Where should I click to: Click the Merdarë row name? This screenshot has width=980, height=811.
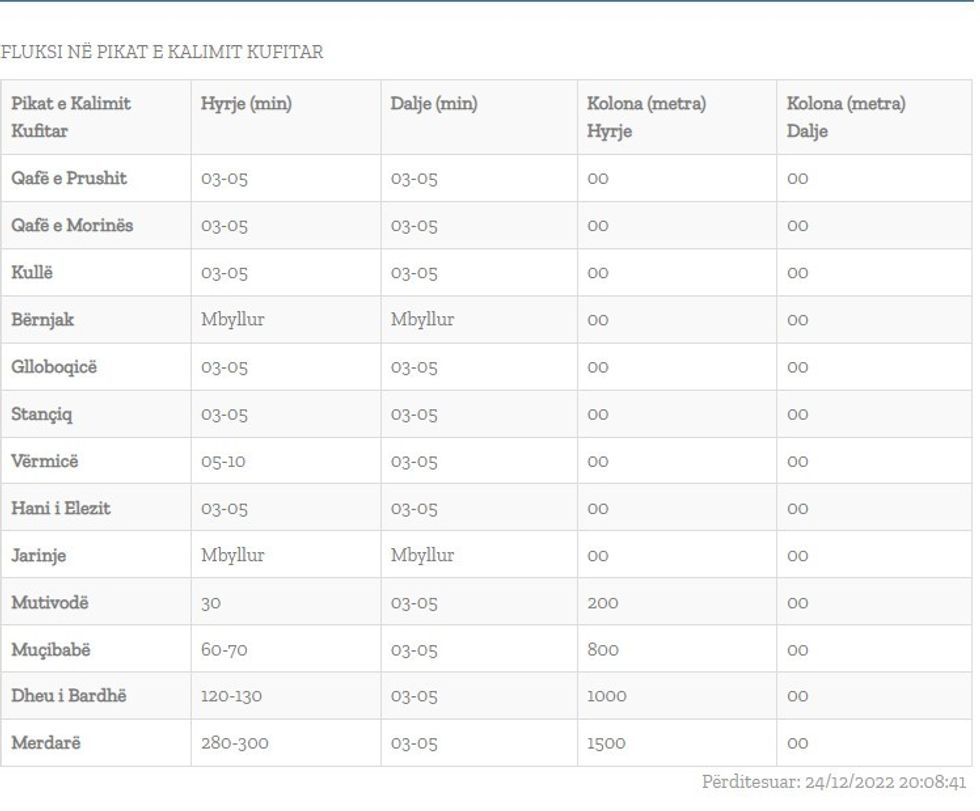[46, 743]
